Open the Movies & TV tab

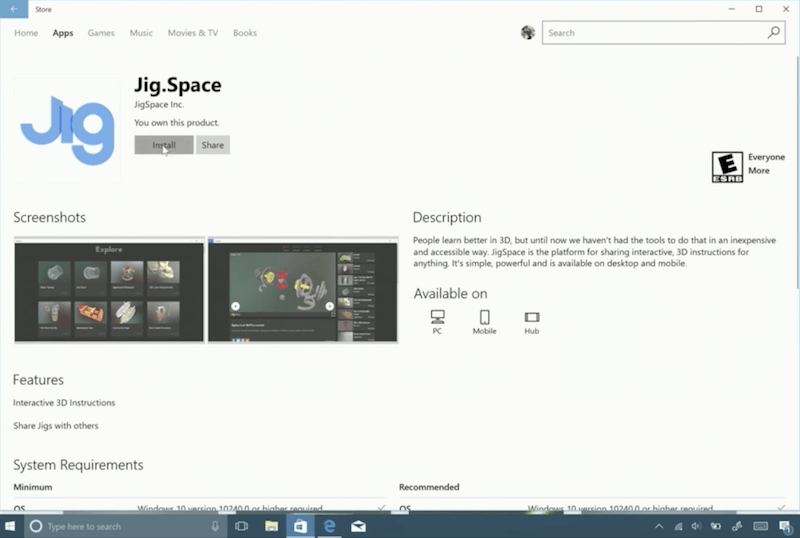tap(193, 33)
